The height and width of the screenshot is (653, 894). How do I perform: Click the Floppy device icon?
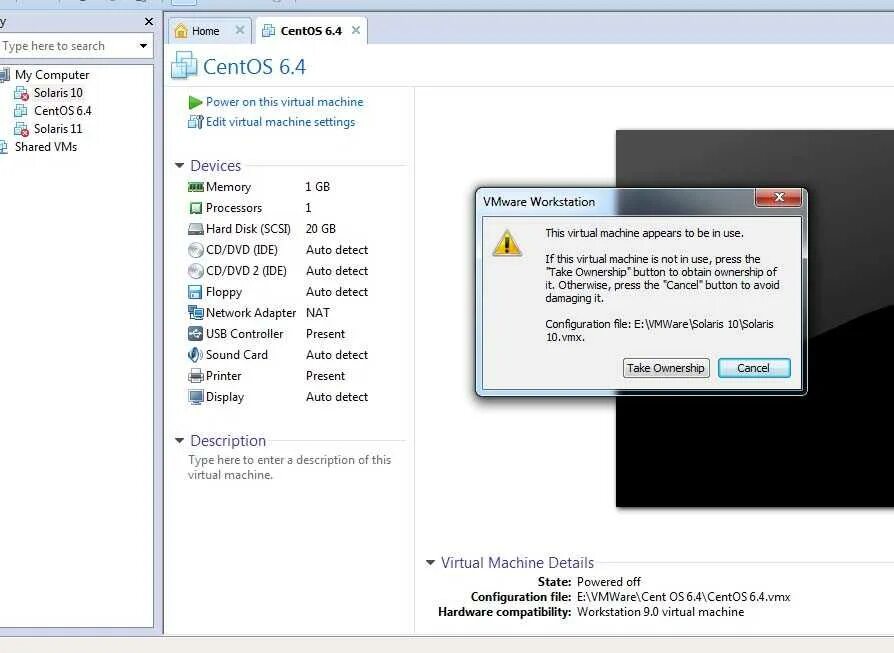(x=195, y=292)
